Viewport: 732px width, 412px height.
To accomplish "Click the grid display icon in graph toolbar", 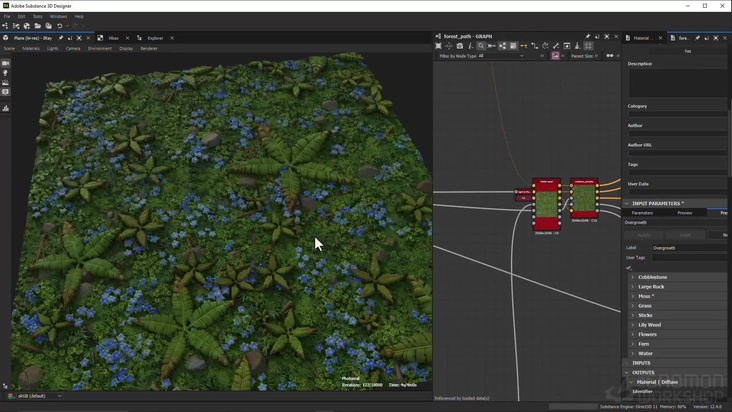I will [x=588, y=46].
